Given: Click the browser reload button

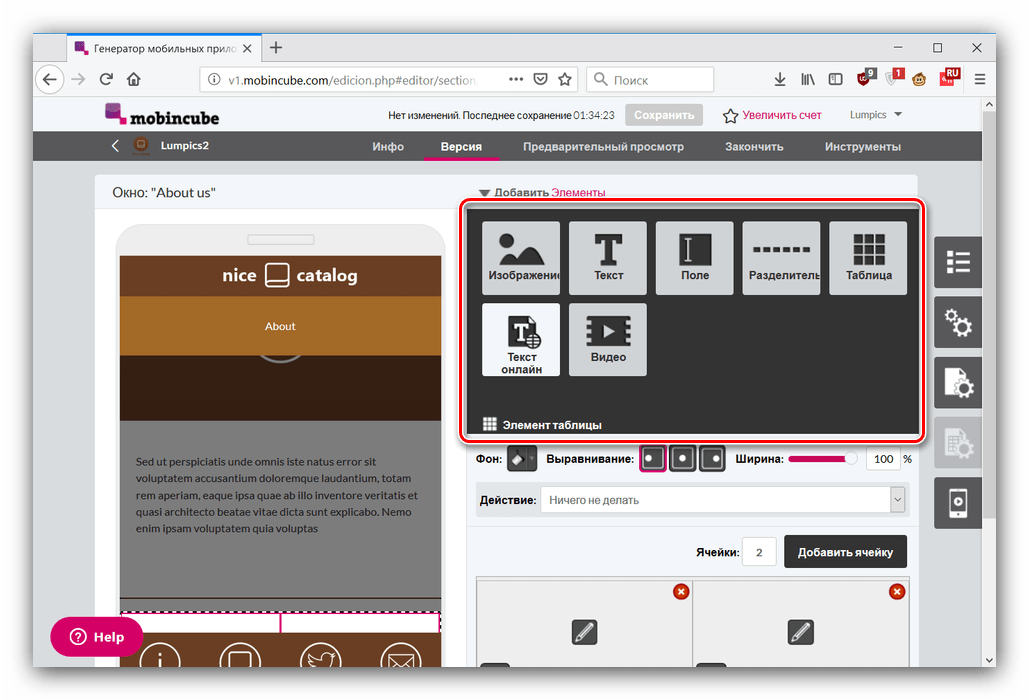Looking at the screenshot, I should 106,79.
